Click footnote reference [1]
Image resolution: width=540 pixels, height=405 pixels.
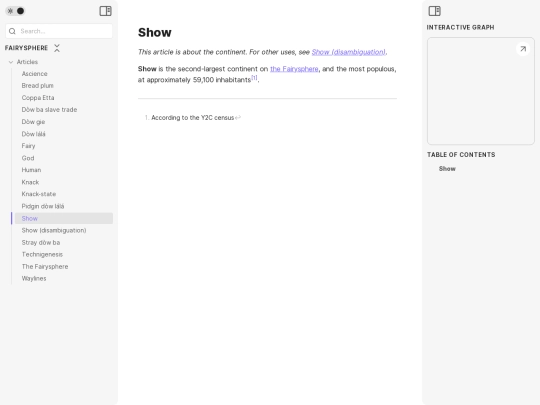[x=254, y=77]
